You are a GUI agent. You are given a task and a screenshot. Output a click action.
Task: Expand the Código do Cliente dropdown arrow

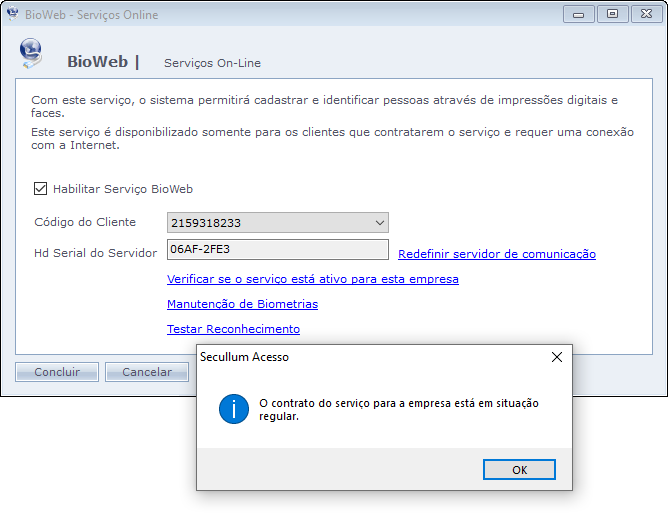379,222
